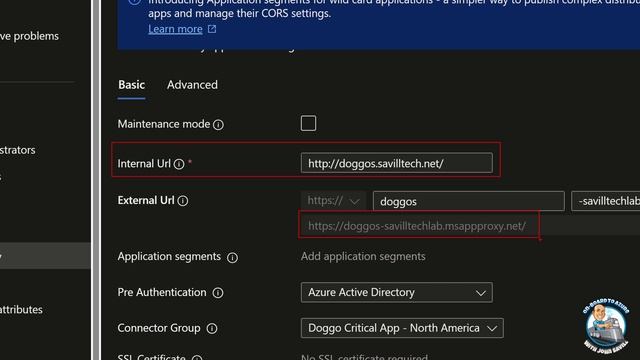Click the Connector Group label
The width and height of the screenshot is (640, 360).
(x=159, y=328)
